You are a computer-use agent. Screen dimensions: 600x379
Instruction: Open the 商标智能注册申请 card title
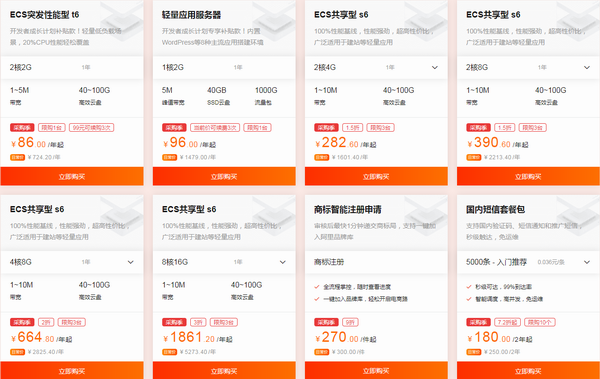point(347,209)
